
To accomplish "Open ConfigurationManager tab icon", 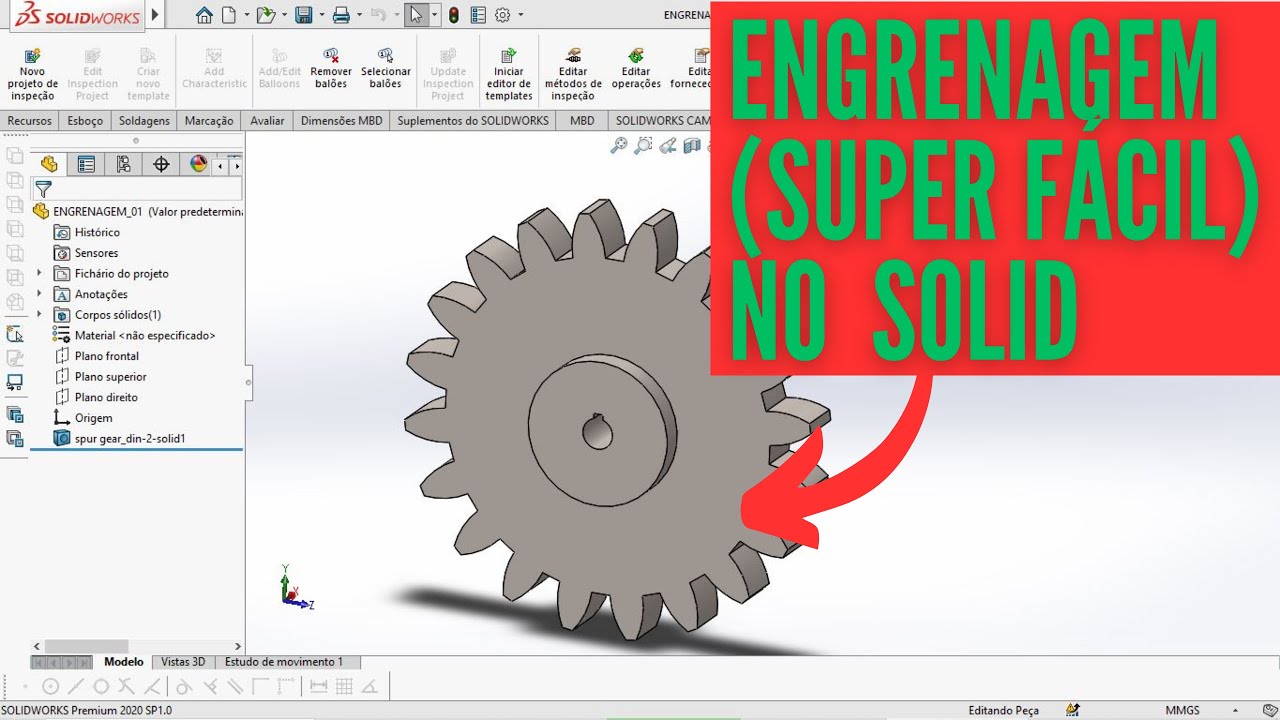I will coord(124,165).
